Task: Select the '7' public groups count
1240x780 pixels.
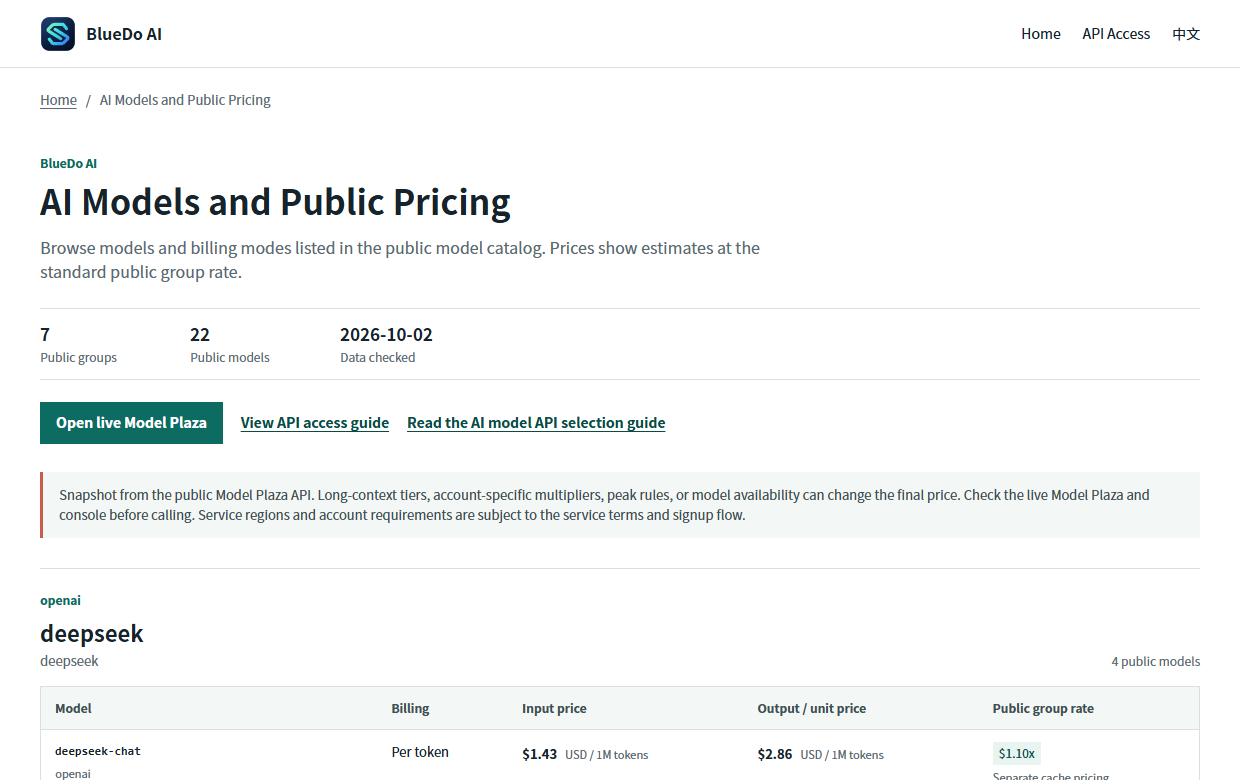Action: click(45, 335)
